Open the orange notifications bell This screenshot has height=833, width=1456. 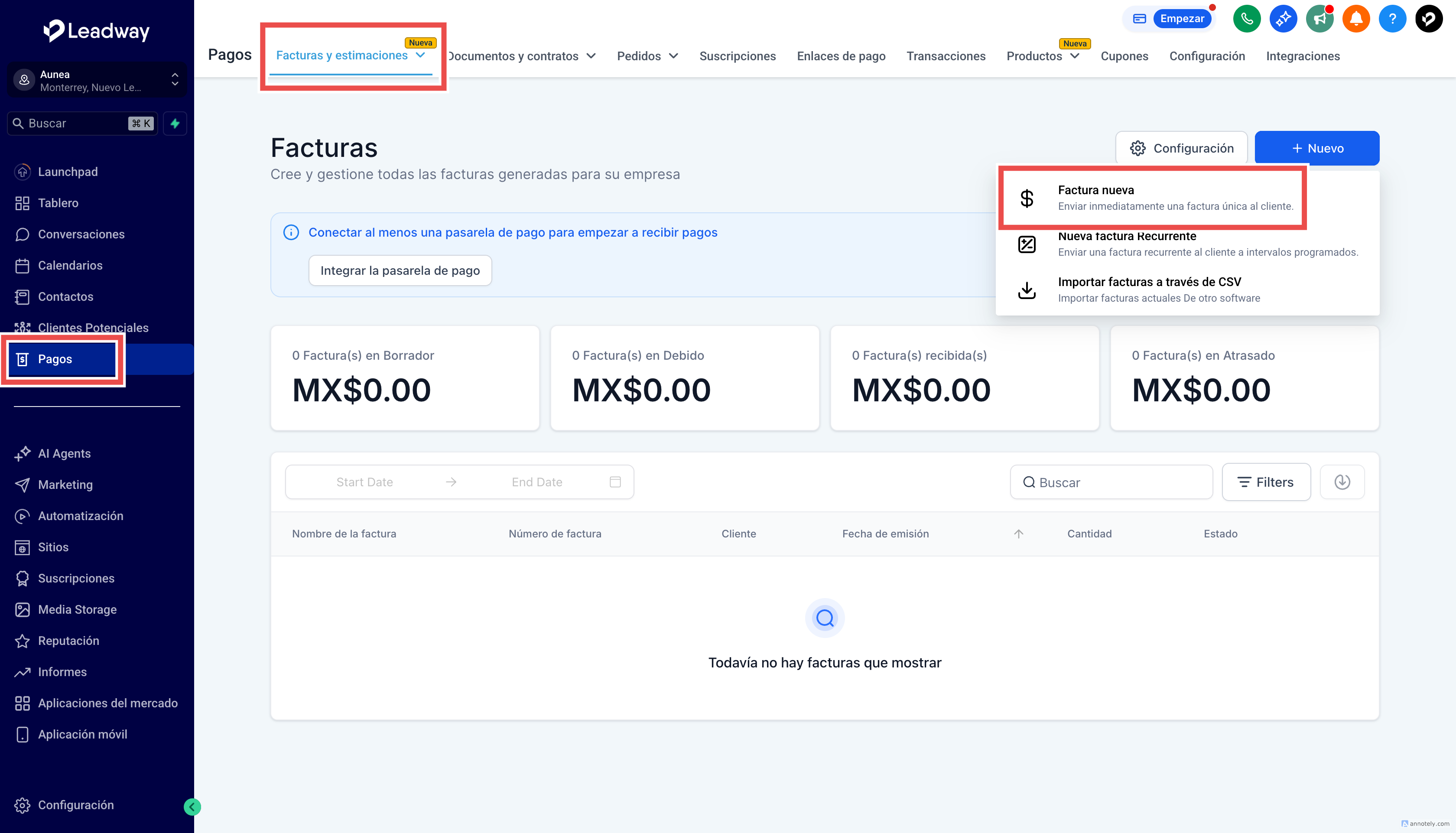tap(1356, 19)
